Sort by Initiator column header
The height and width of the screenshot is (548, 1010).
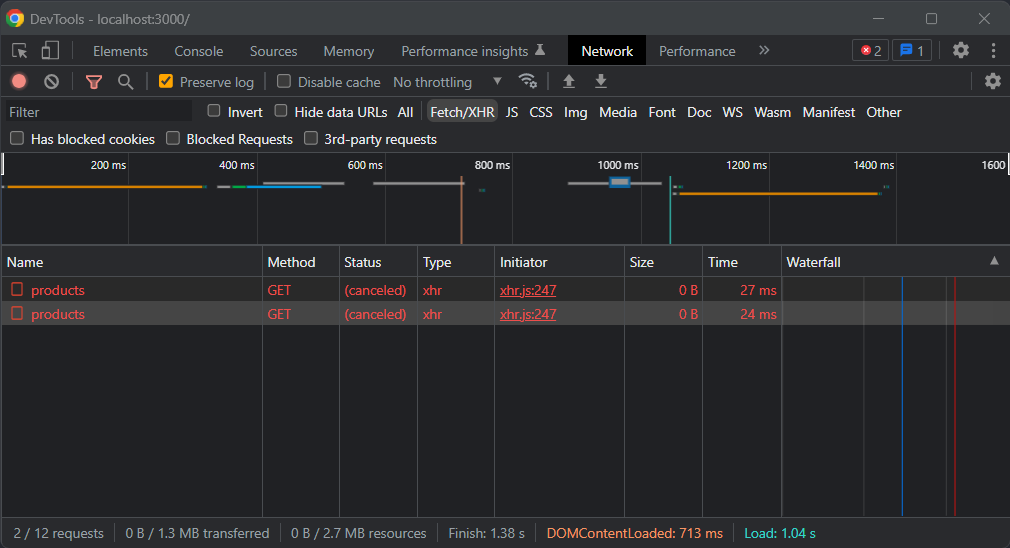tap(559, 262)
